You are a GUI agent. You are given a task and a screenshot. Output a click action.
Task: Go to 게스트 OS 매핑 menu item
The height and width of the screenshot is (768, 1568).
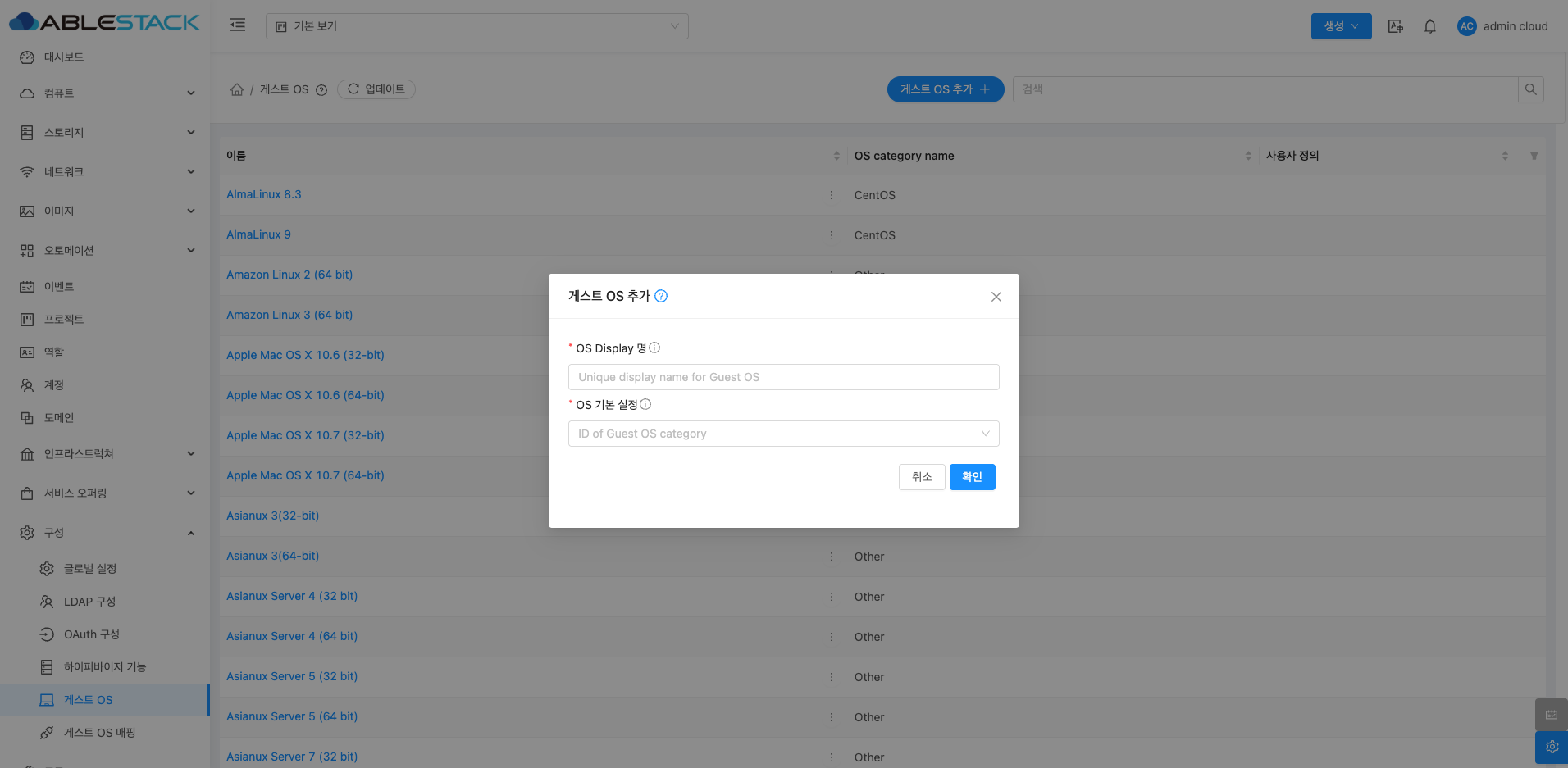click(99, 733)
